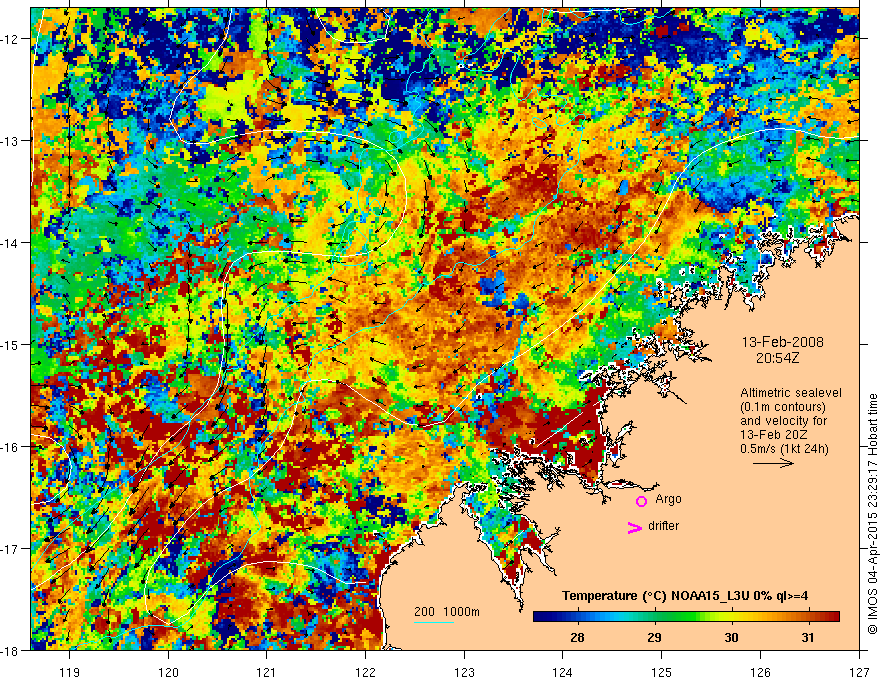This screenshot has width=880, height=680.
Task: Click the latitude axis label -14
Action: 11,242
